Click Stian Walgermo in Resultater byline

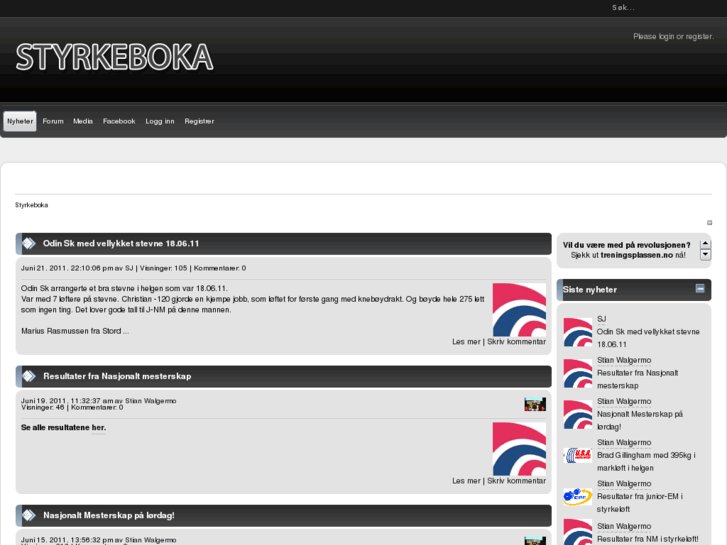tap(151, 401)
